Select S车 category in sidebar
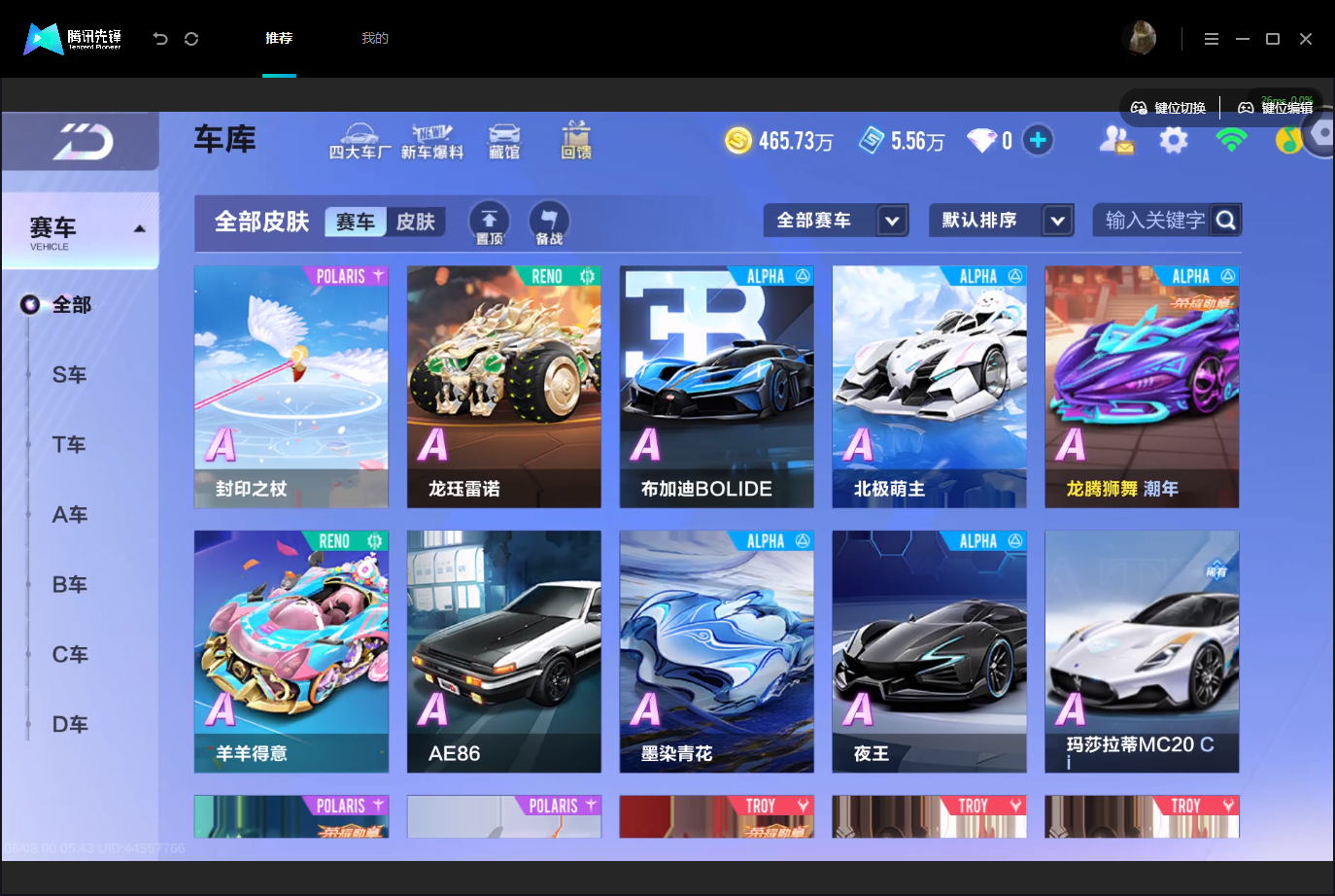This screenshot has width=1335, height=896. pos(70,375)
